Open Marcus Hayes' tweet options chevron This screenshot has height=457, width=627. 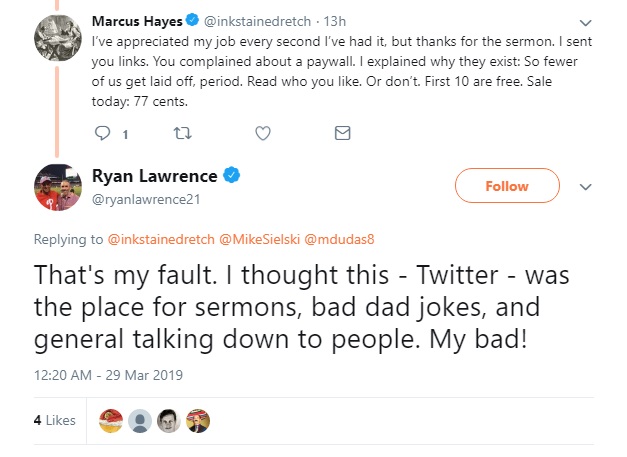click(x=585, y=21)
